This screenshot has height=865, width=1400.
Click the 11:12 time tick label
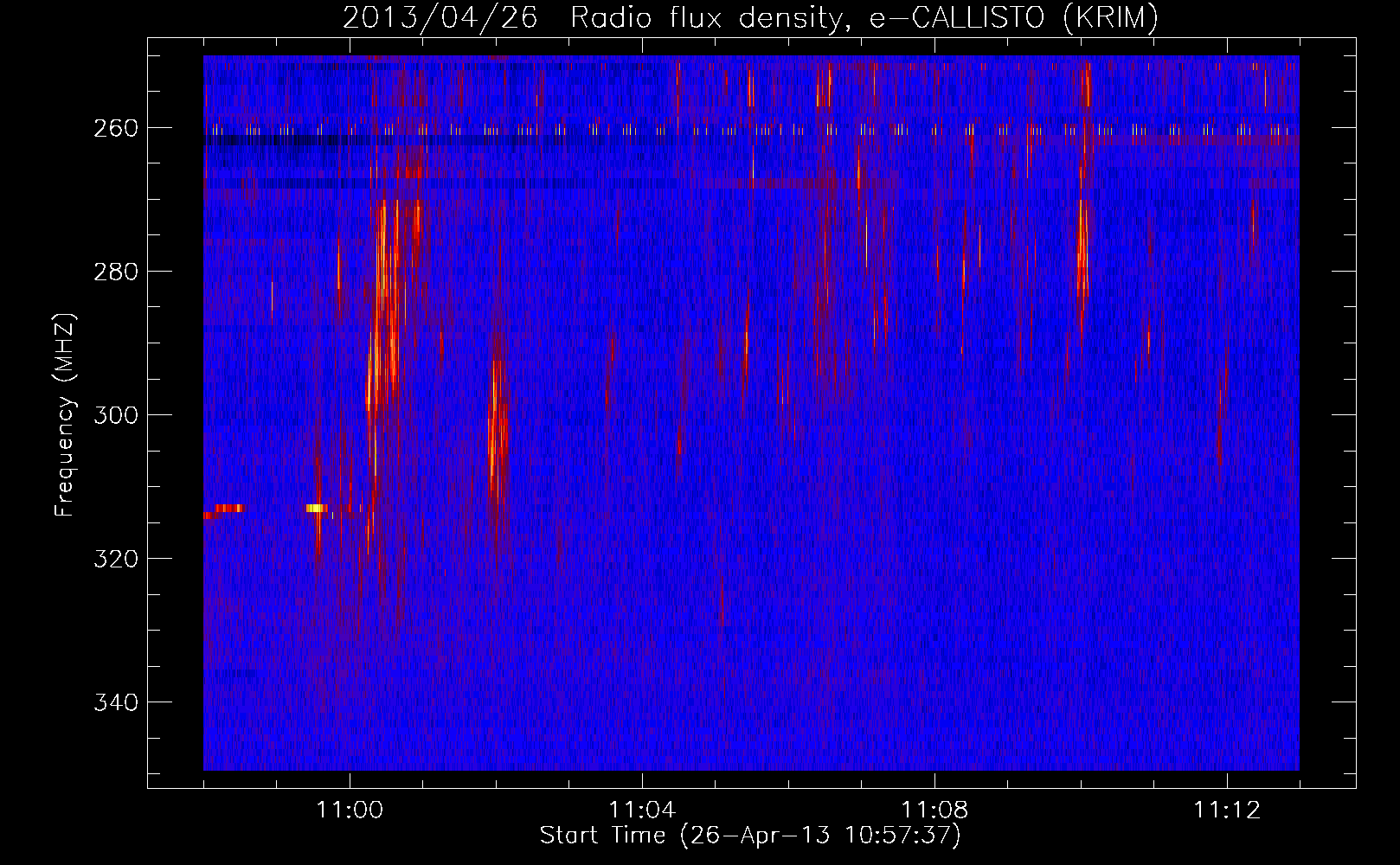[1227, 811]
